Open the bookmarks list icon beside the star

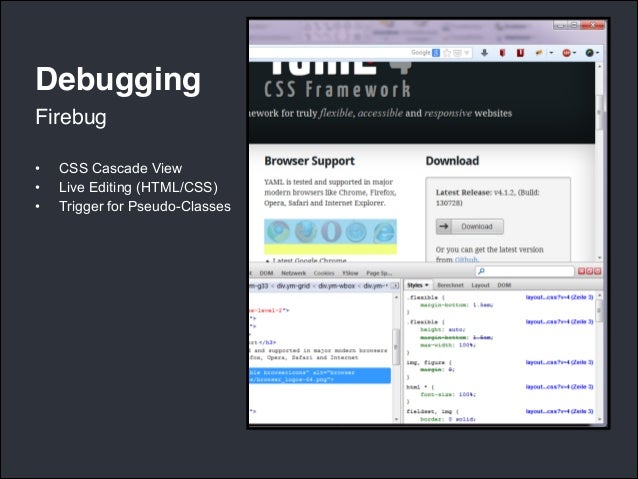[457, 53]
